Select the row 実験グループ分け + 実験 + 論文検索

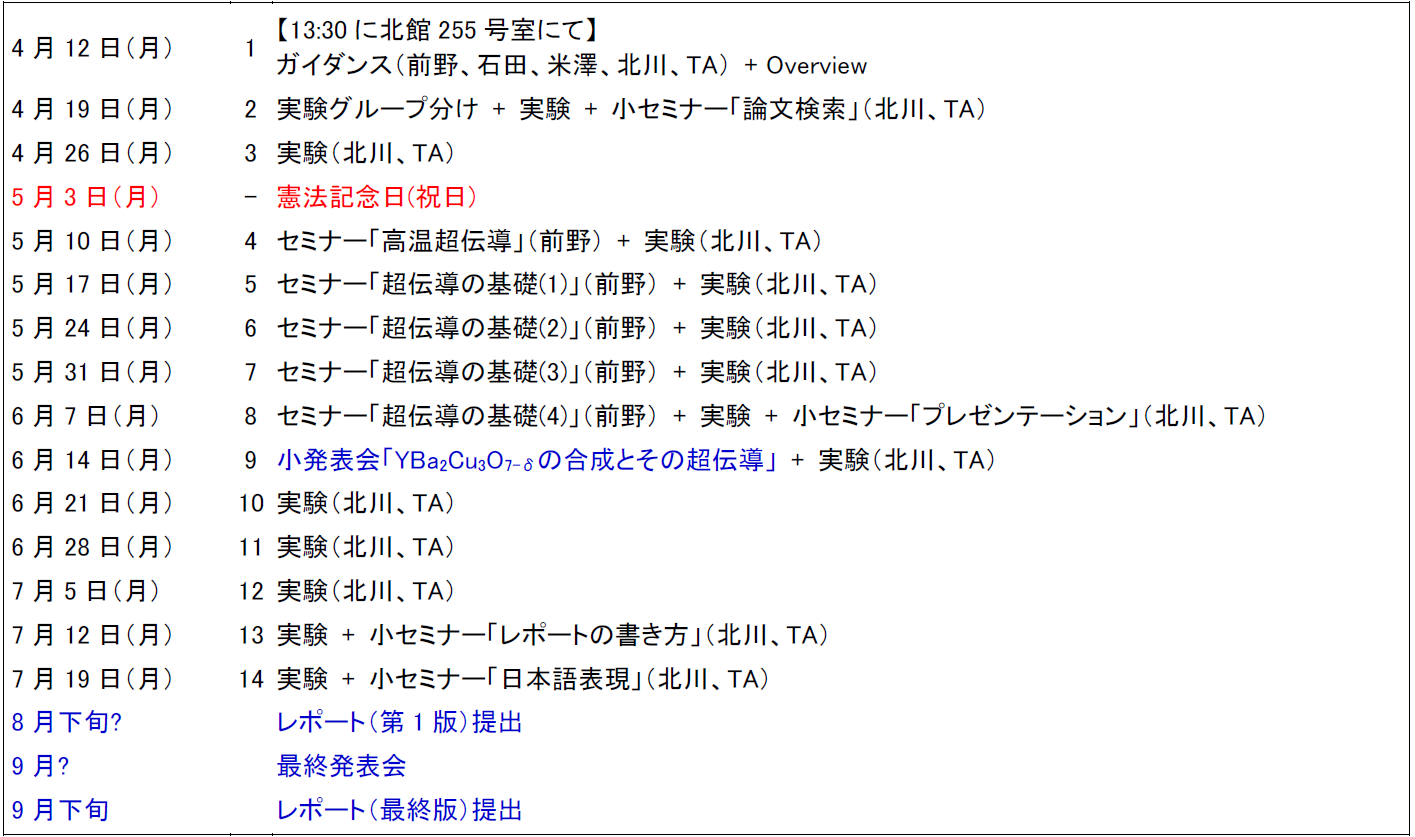click(x=632, y=110)
